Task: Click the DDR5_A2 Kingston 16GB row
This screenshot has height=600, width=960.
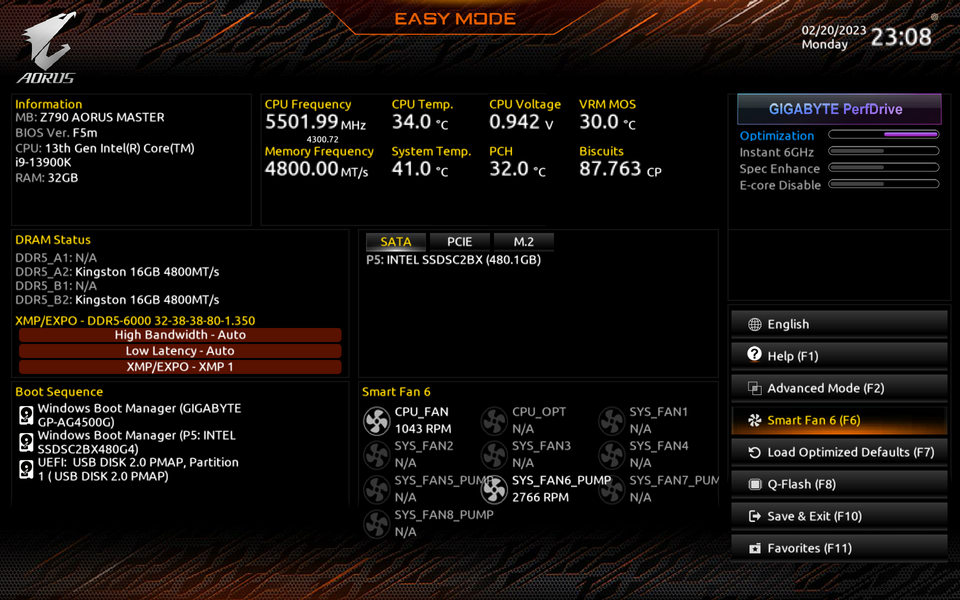Action: tap(117, 272)
